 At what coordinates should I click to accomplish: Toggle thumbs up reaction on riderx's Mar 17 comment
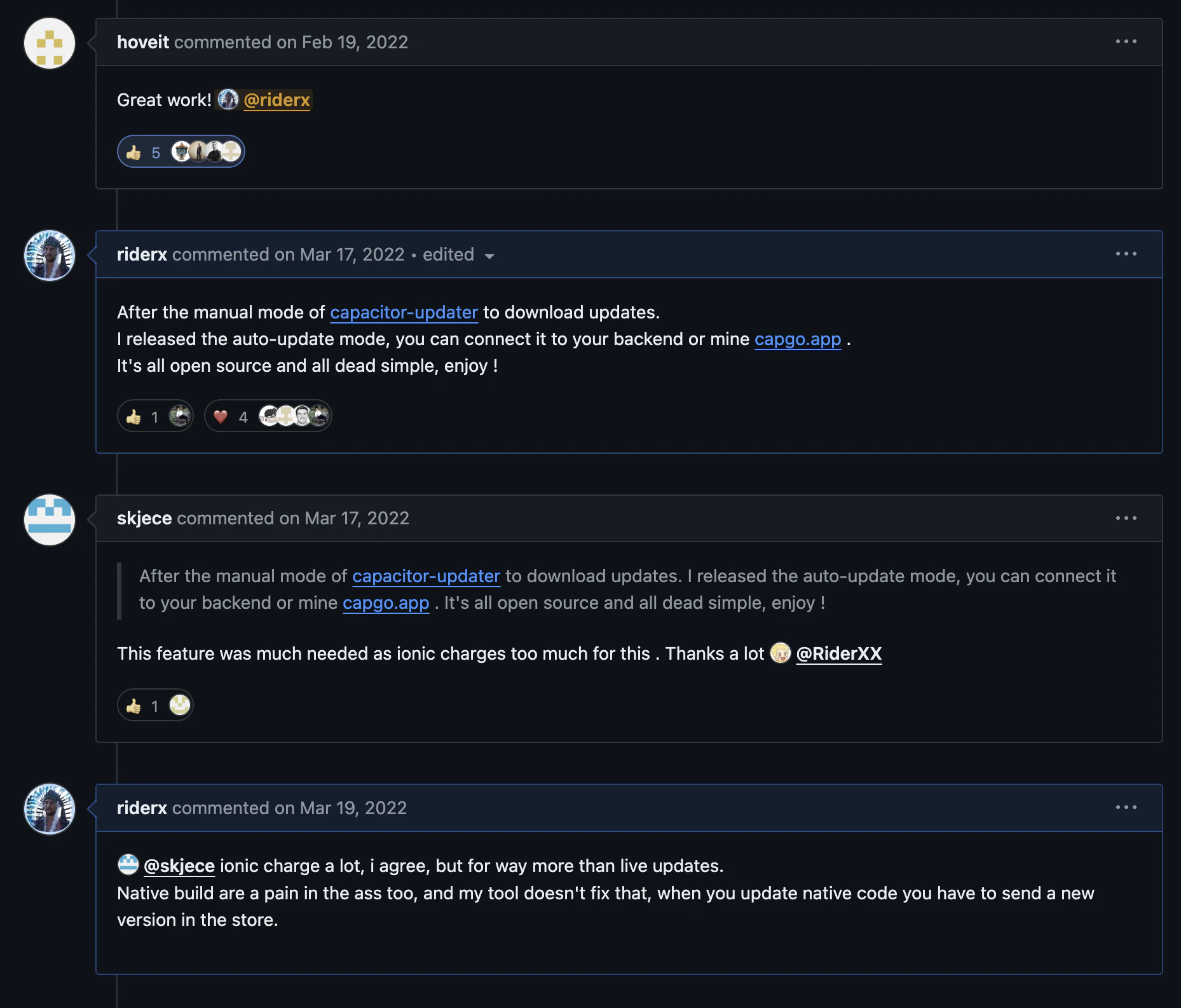tap(144, 417)
